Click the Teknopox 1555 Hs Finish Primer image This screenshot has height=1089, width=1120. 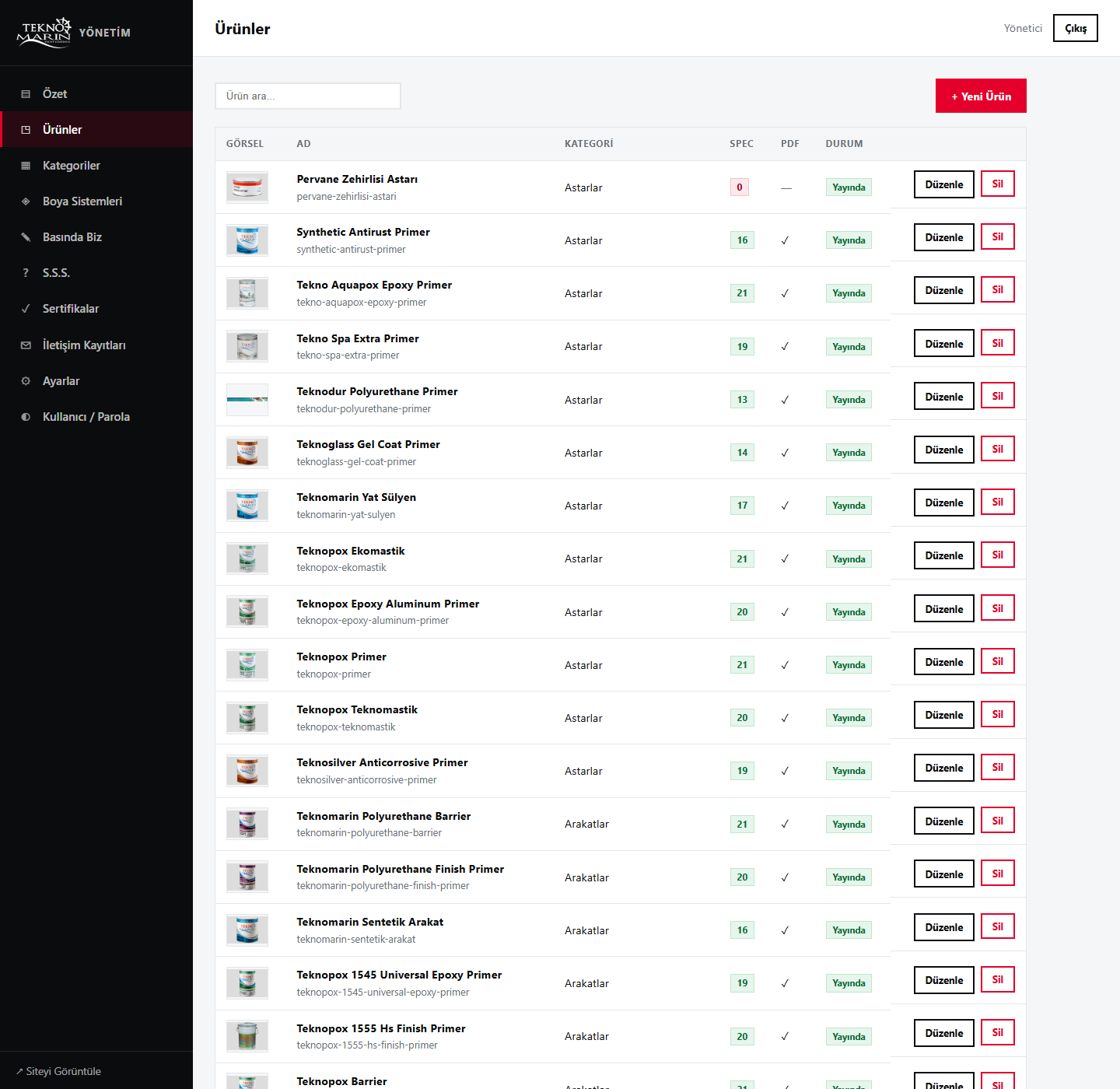click(x=247, y=1036)
